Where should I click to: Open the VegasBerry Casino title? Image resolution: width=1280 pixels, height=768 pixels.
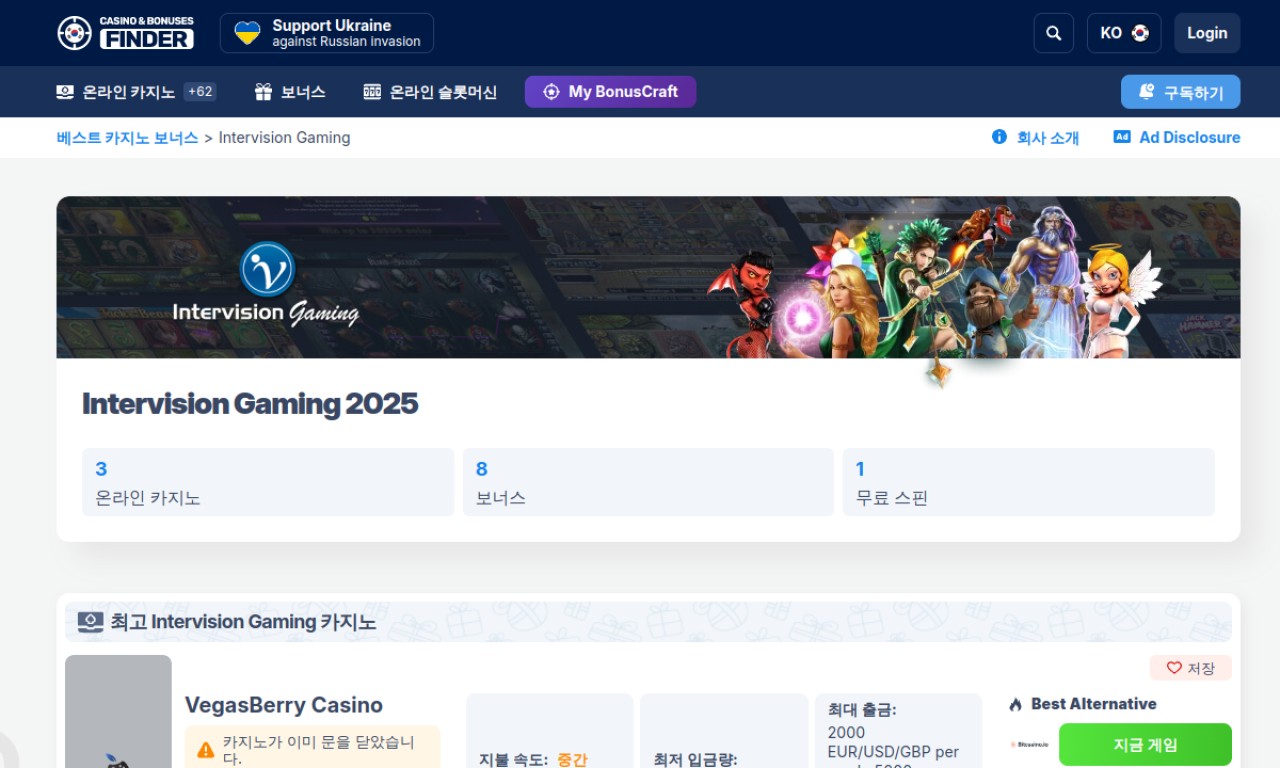click(284, 705)
